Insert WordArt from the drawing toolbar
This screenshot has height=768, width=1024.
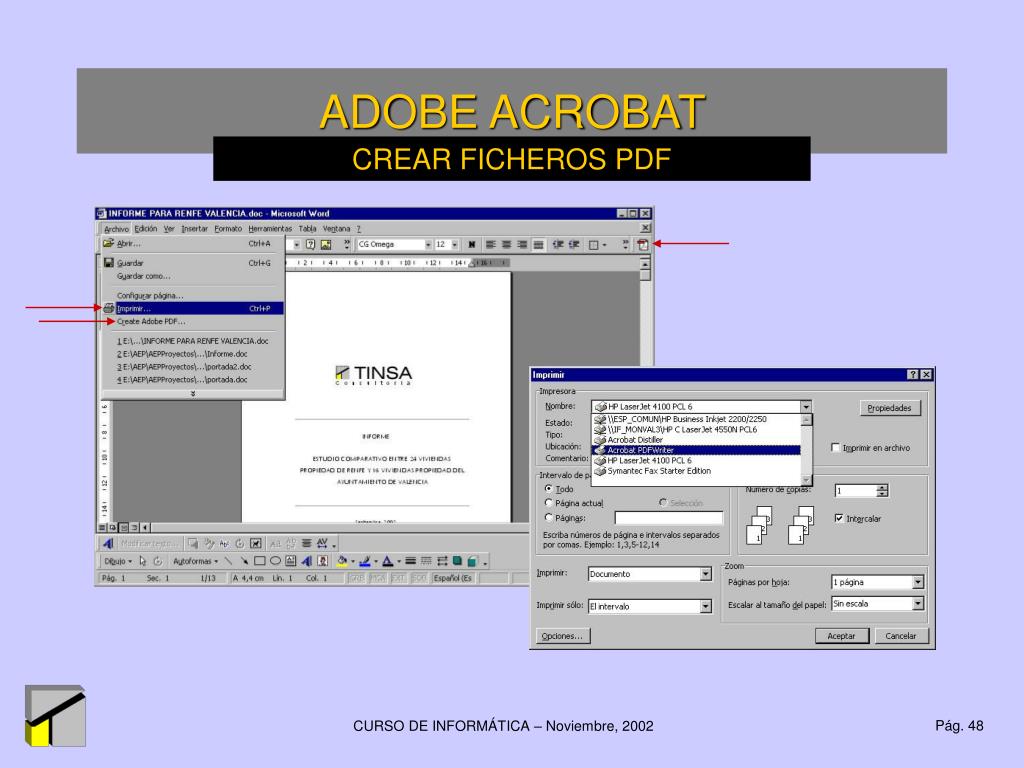coord(306,561)
